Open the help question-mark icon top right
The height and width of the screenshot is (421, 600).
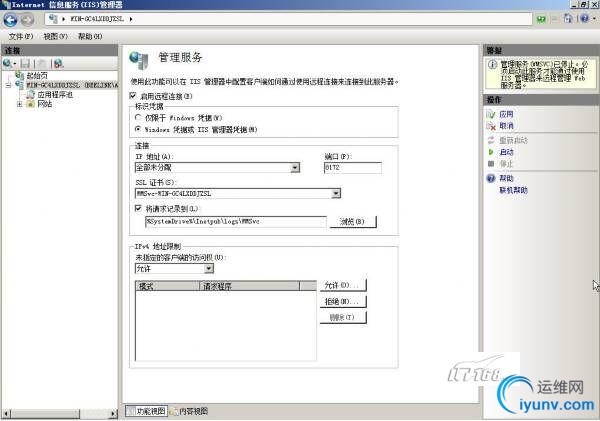pos(584,18)
